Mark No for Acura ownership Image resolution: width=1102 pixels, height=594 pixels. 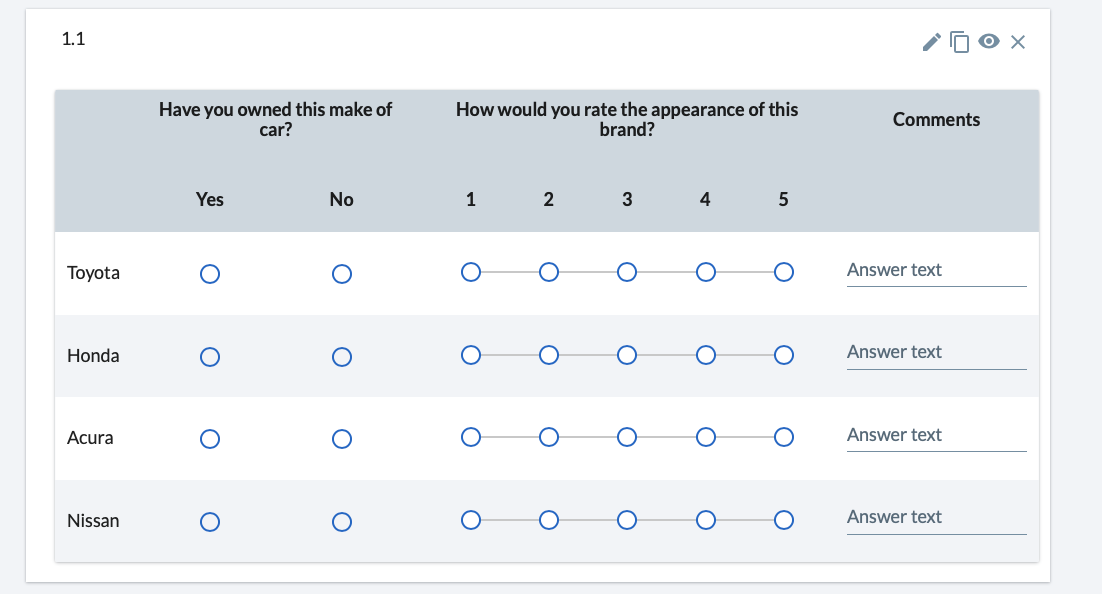tap(342, 438)
